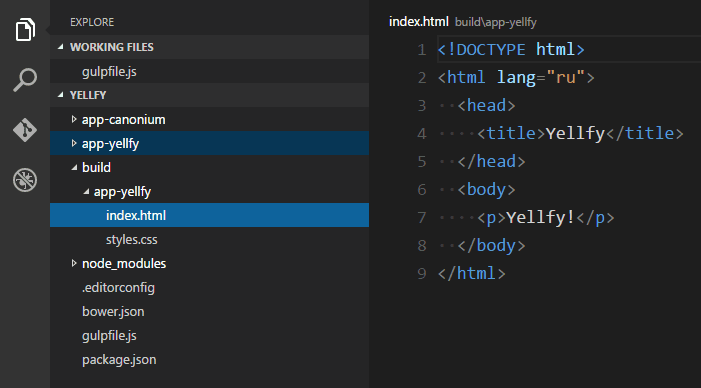This screenshot has height=388, width=701.
Task: Expand the app-canonium folder arrow
Action: click(74, 119)
